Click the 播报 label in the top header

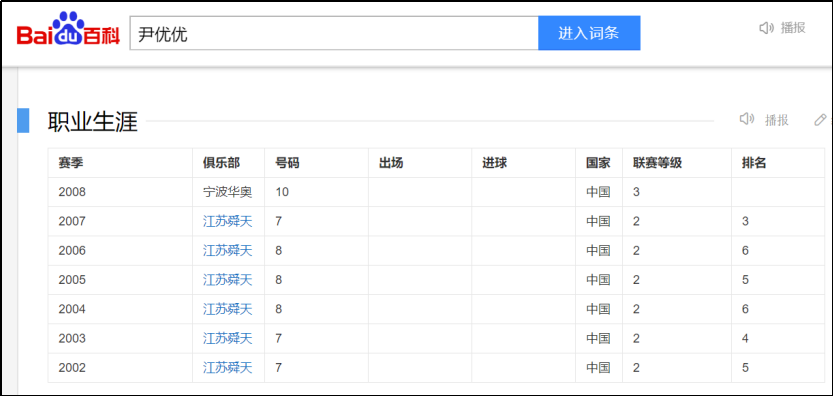(x=793, y=28)
